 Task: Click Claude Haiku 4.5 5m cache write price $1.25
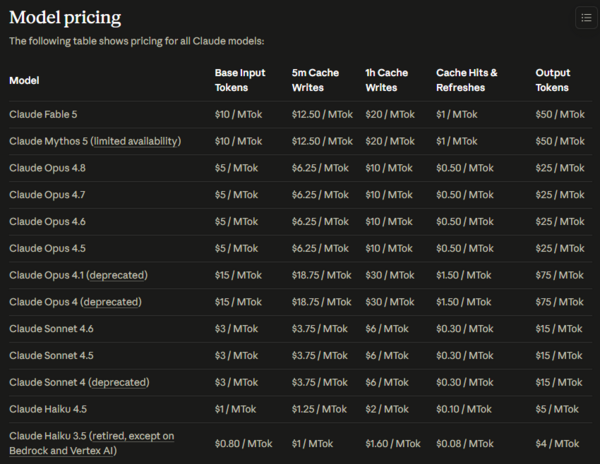pyautogui.click(x=320, y=409)
